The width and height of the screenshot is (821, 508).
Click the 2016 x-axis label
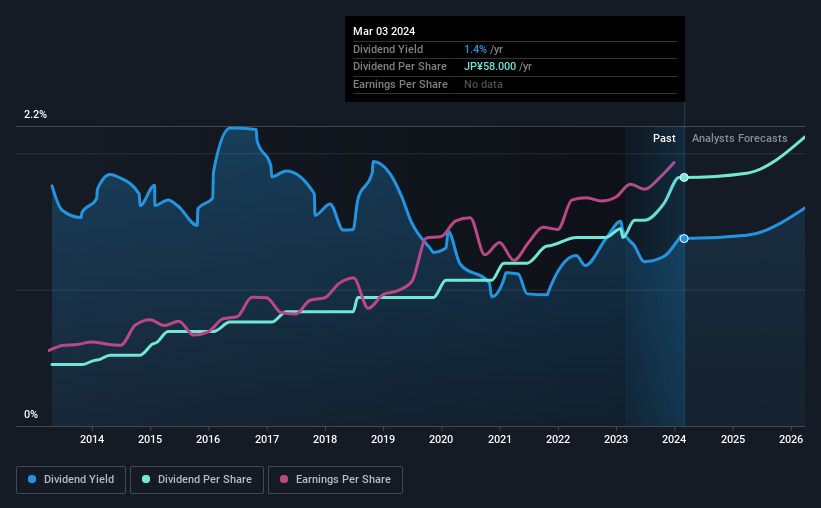click(208, 439)
